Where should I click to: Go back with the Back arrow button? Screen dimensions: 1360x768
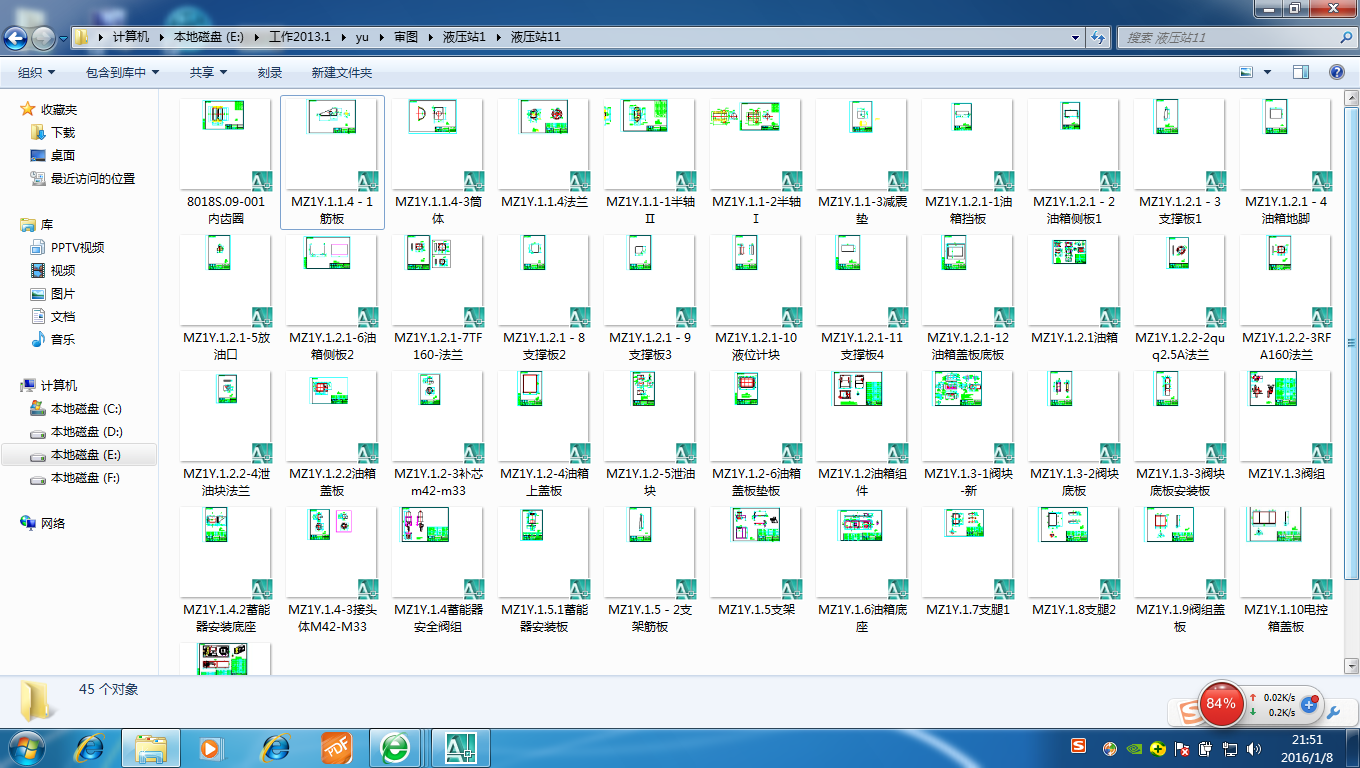tap(15, 38)
